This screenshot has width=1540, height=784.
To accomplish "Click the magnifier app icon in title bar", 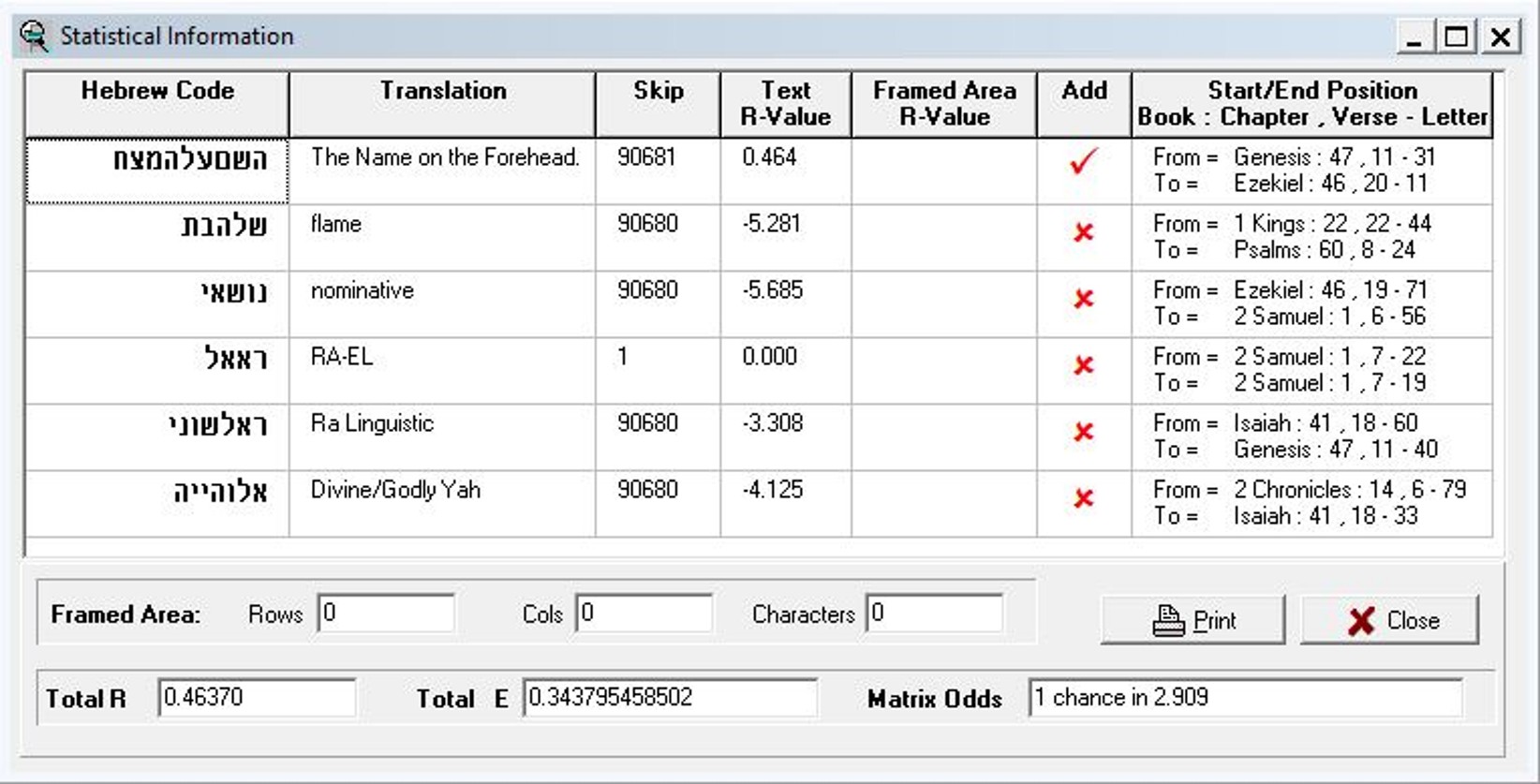I will tap(34, 37).
